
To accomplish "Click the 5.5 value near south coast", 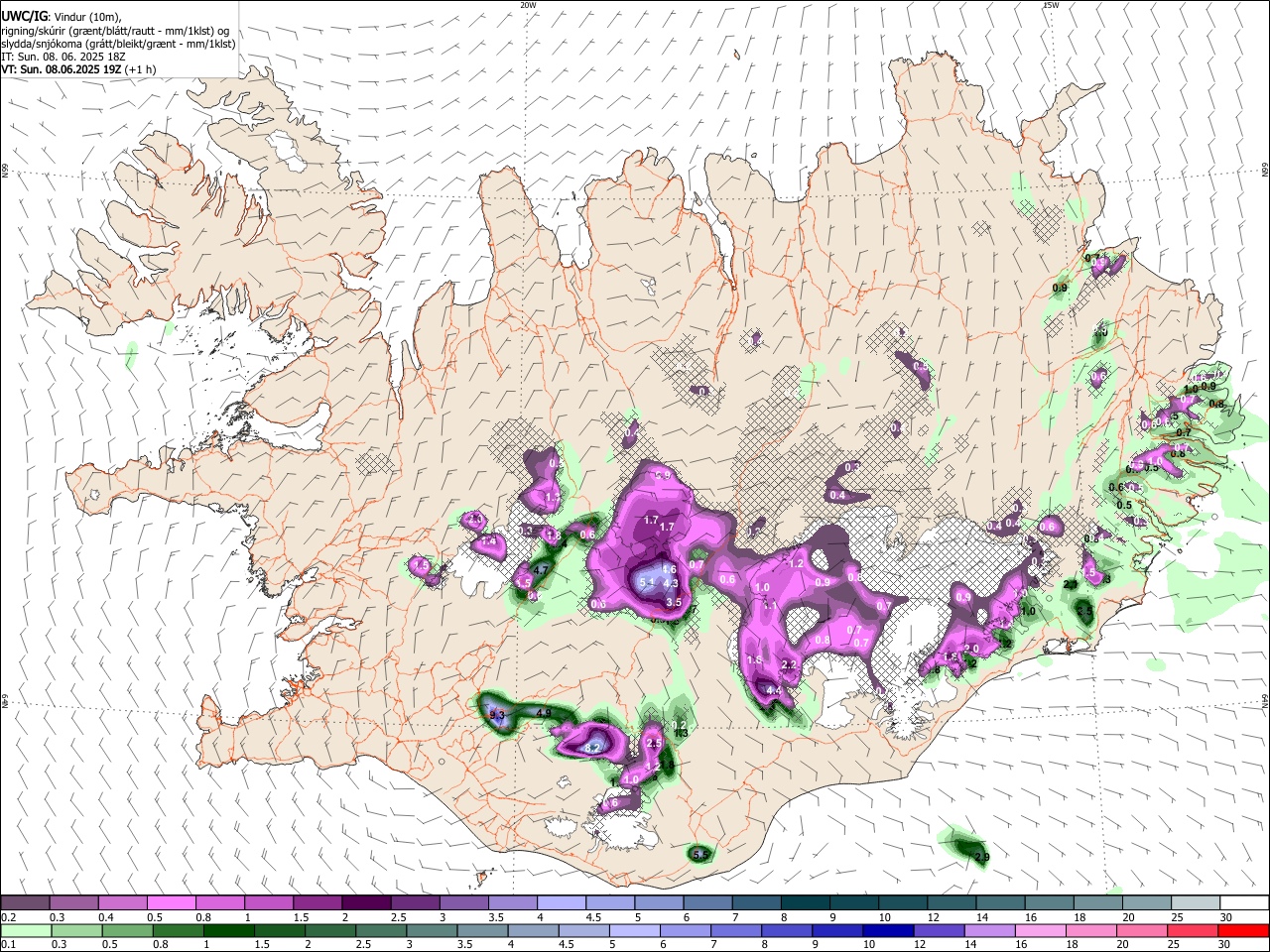I will tap(700, 855).
